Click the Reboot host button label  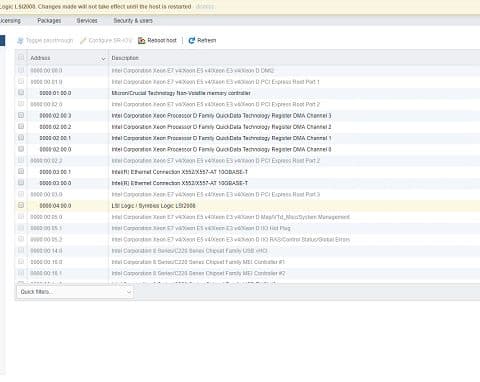(x=162, y=40)
